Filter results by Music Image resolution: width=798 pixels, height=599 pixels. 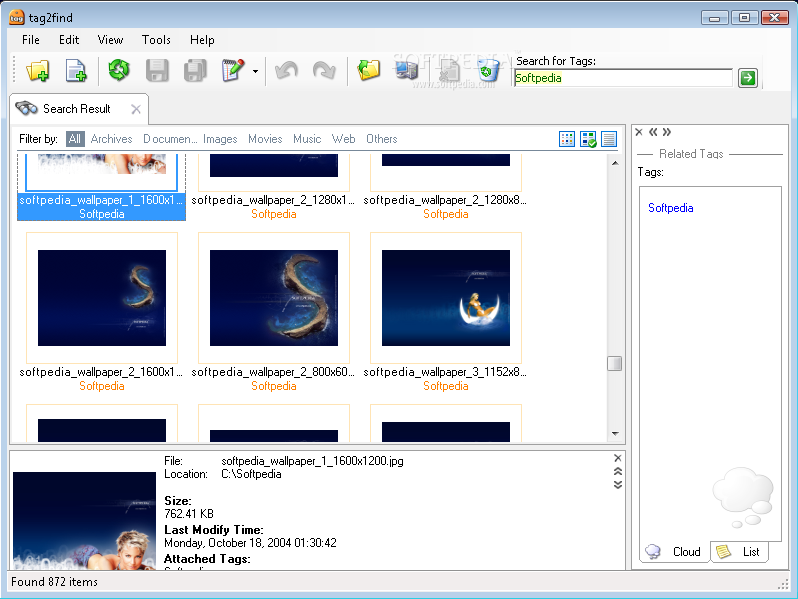coord(307,139)
